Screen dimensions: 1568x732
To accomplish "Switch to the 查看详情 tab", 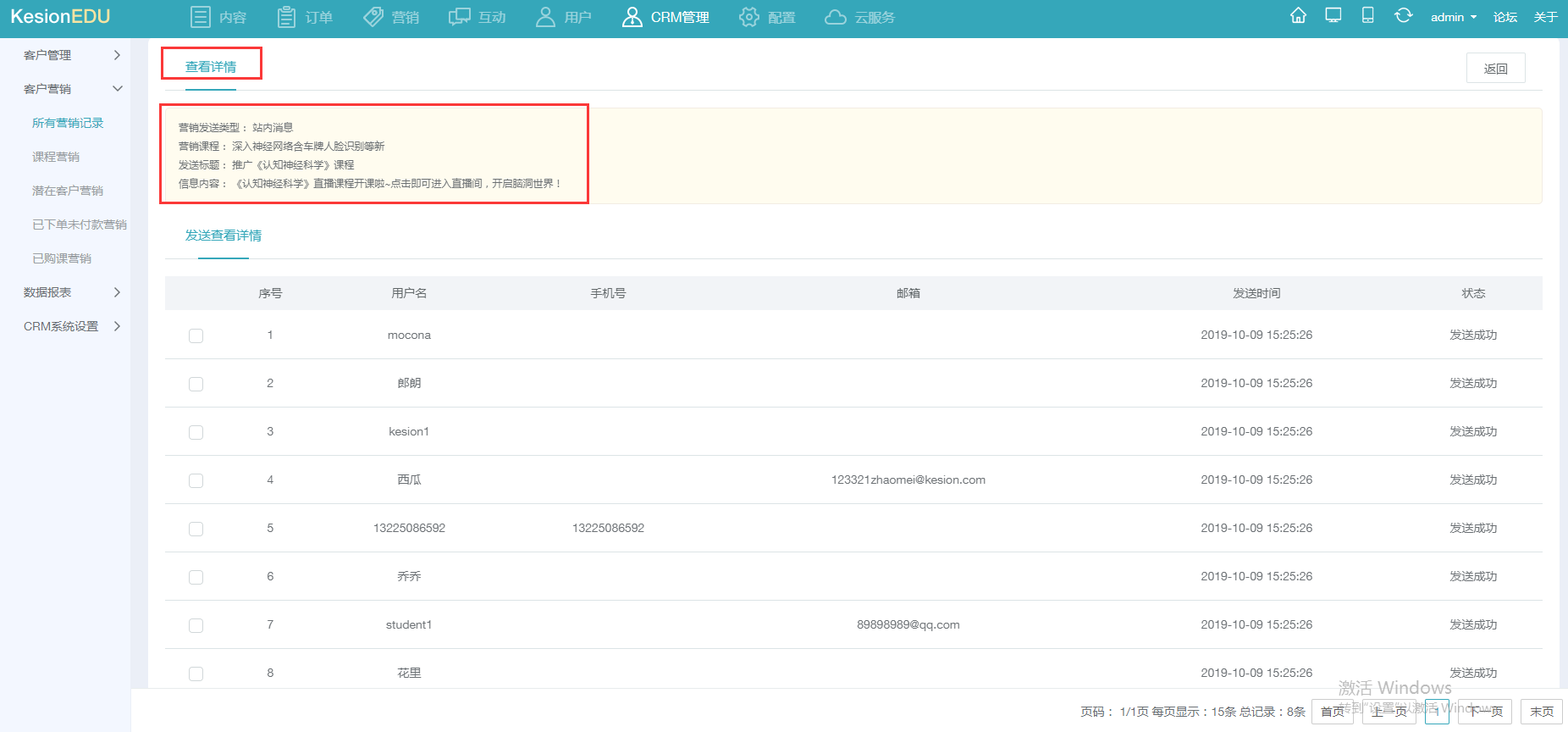I will (x=211, y=66).
